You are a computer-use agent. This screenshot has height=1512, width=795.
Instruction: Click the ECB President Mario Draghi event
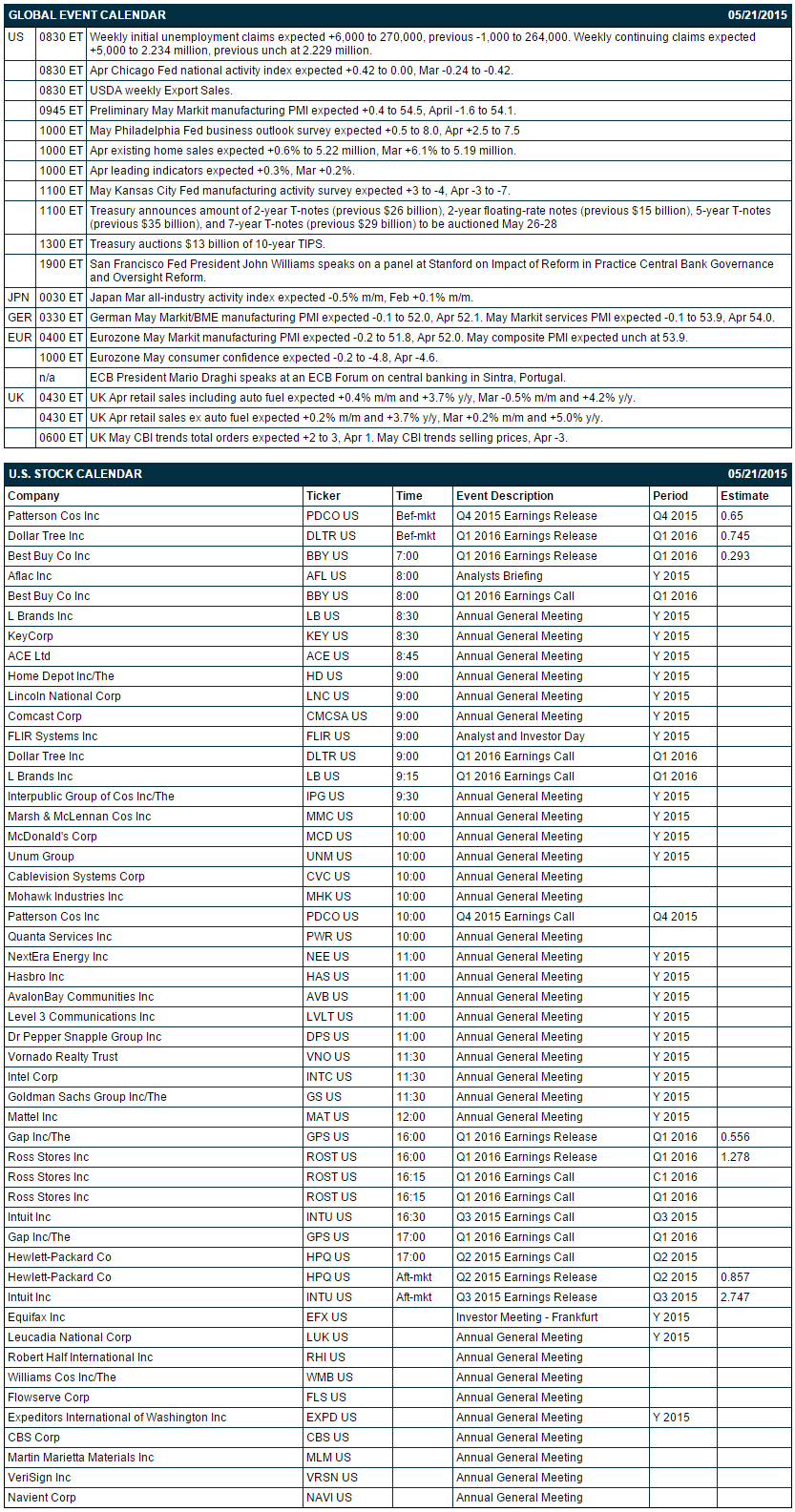[x=327, y=378]
